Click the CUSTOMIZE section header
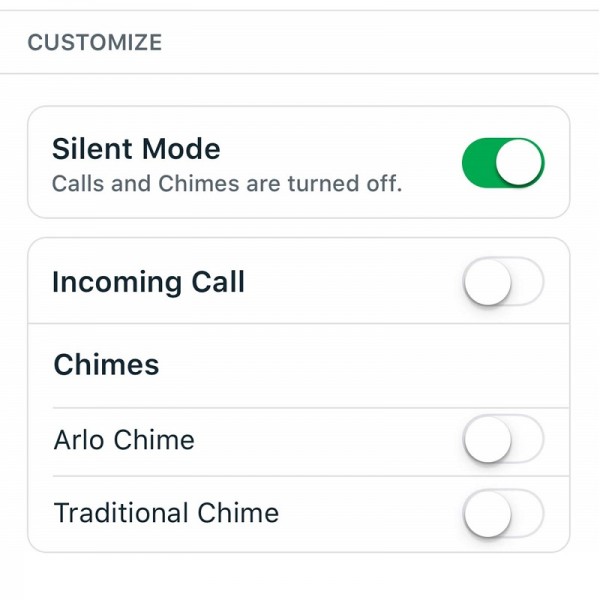Viewport: 600px width, 600px height. tap(95, 42)
